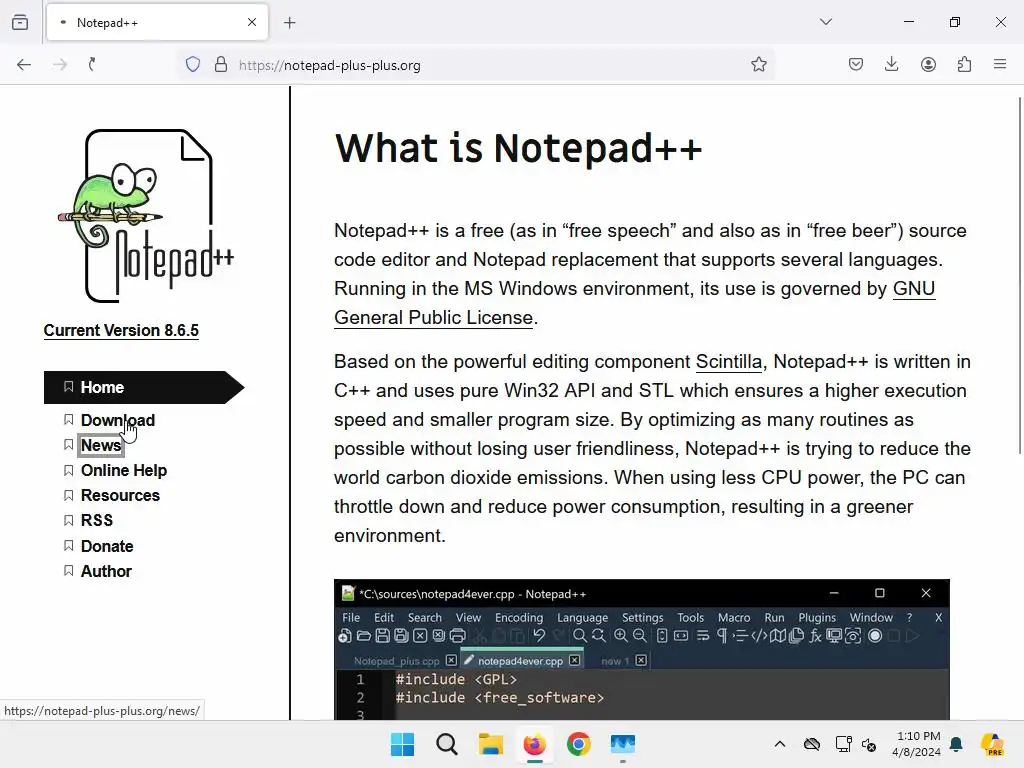The width and height of the screenshot is (1024, 768).
Task: Open the News sidebar link
Action: coord(101,445)
